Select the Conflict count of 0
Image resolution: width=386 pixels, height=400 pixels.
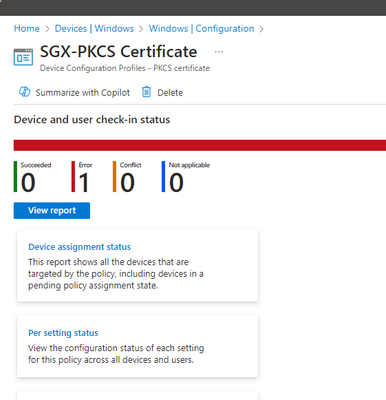127,182
